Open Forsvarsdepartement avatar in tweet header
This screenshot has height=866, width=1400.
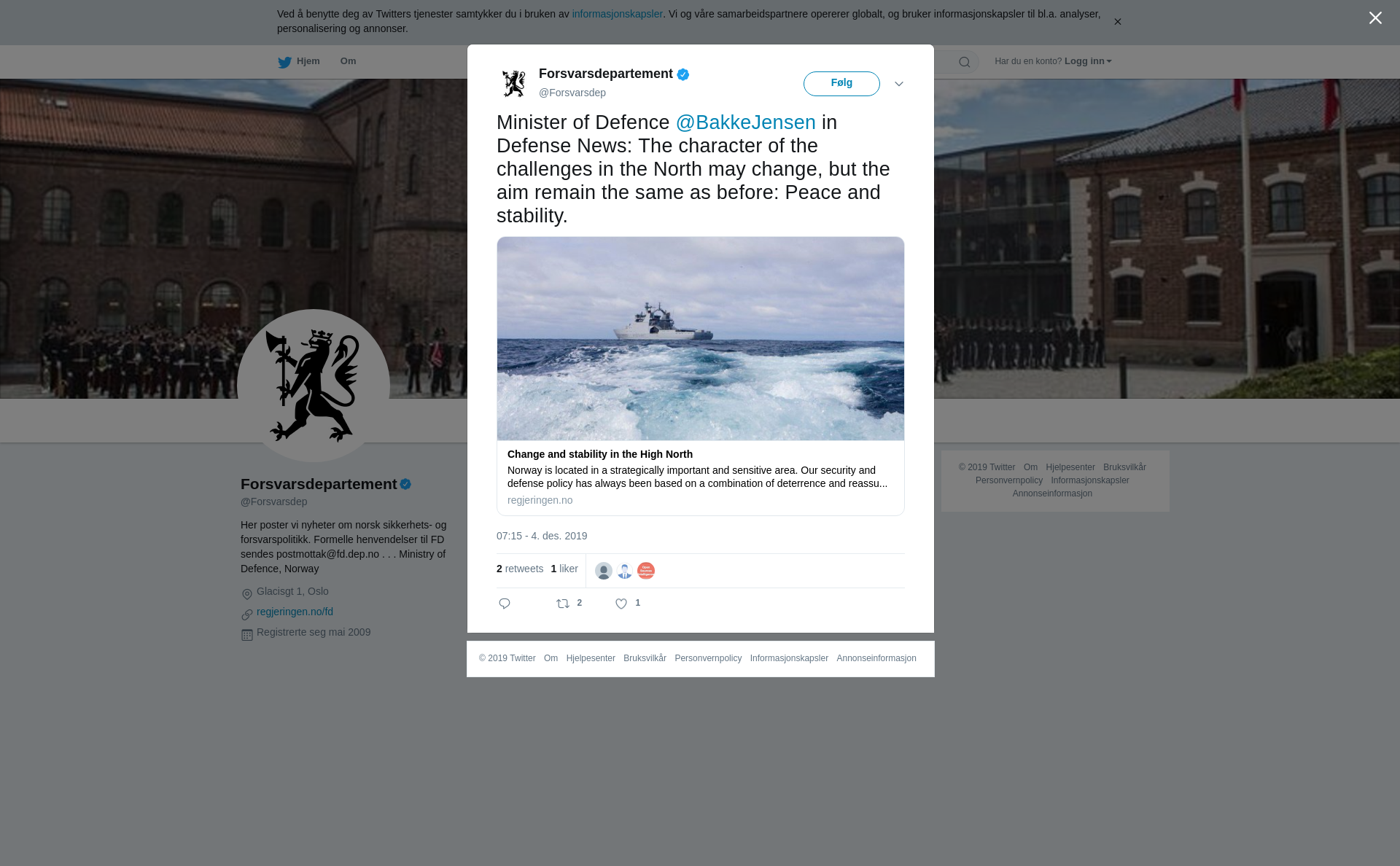point(514,83)
